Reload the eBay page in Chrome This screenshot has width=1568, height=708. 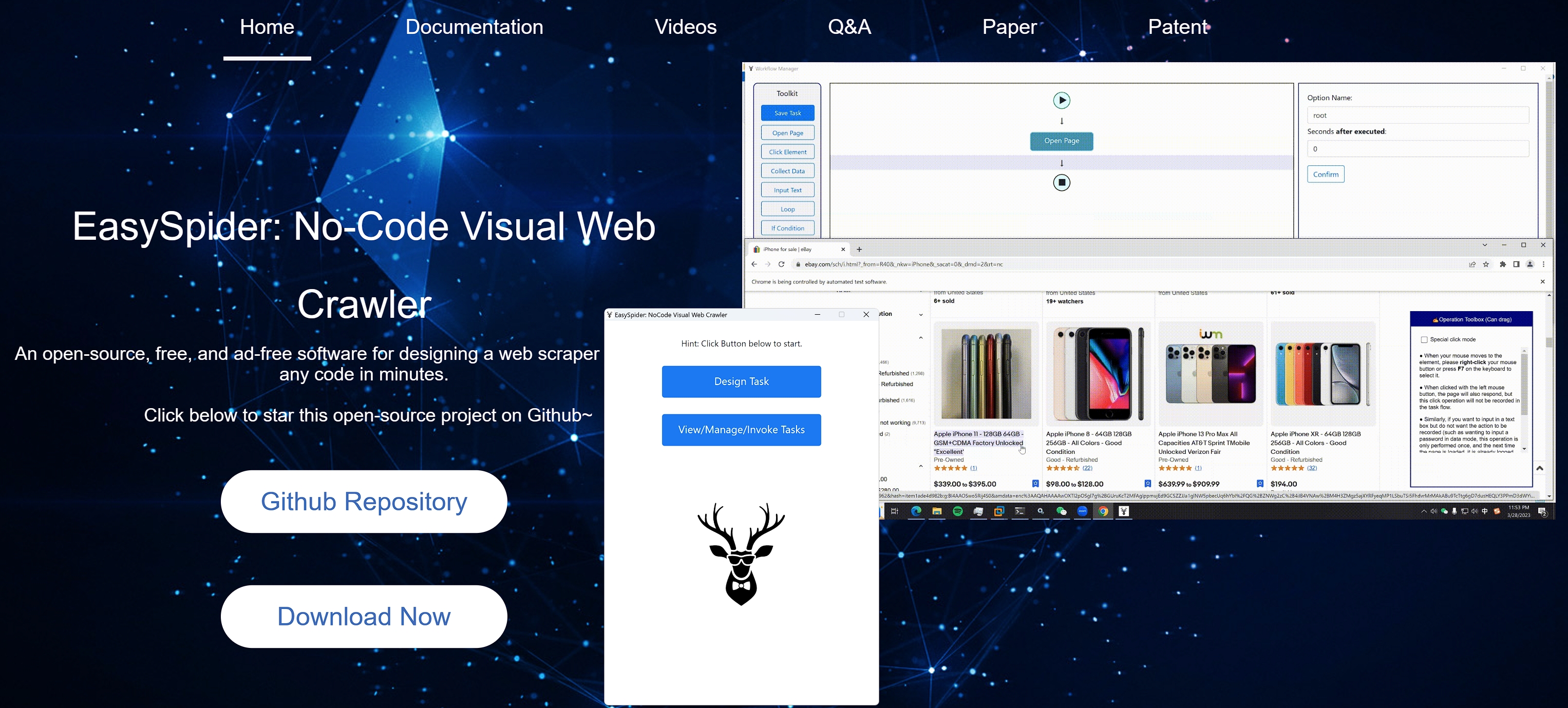coord(782,264)
